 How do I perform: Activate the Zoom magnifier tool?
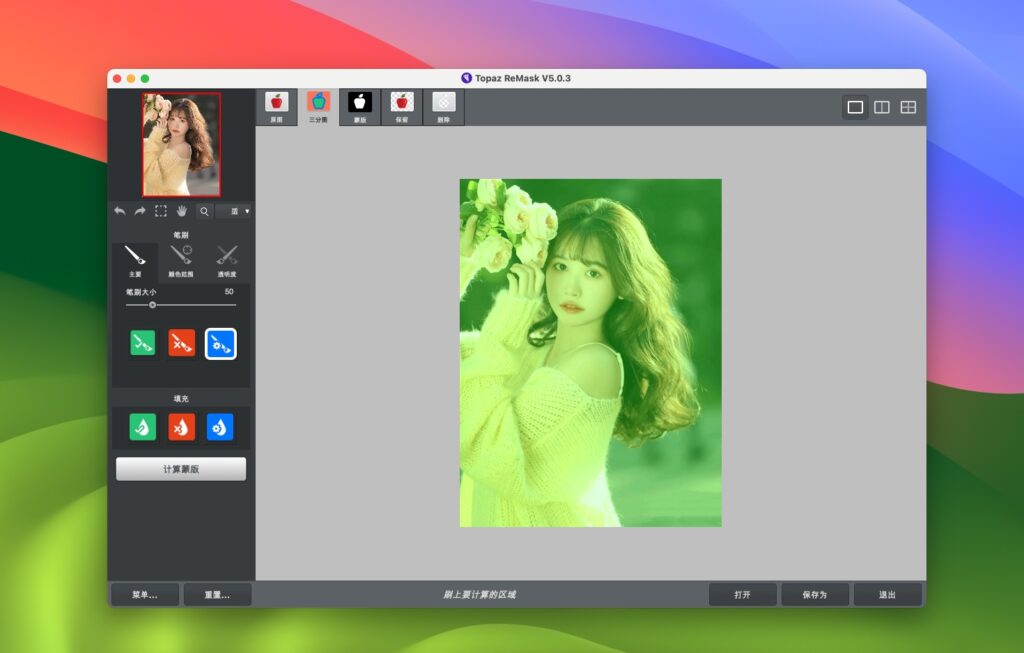tap(204, 211)
